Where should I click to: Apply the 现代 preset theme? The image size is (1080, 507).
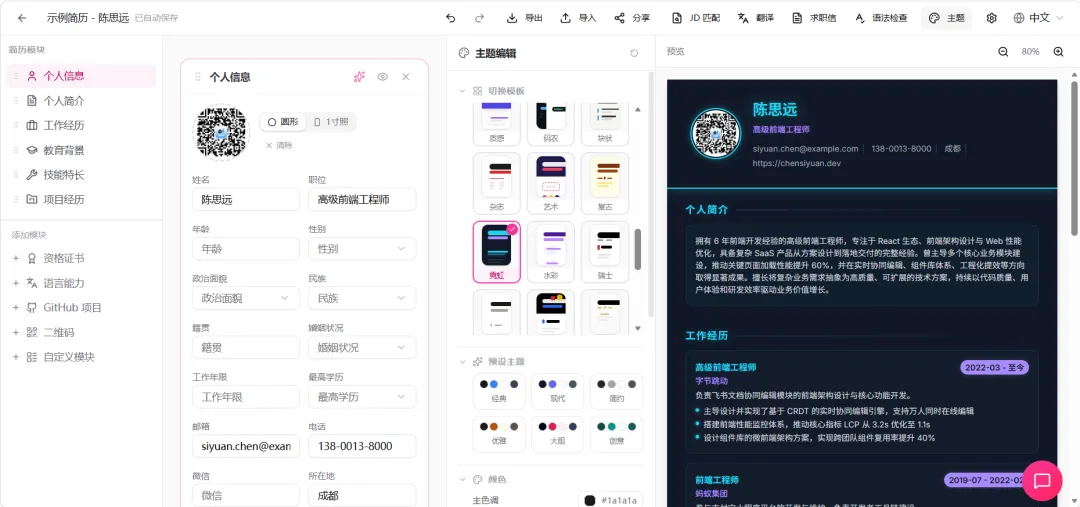pos(558,391)
